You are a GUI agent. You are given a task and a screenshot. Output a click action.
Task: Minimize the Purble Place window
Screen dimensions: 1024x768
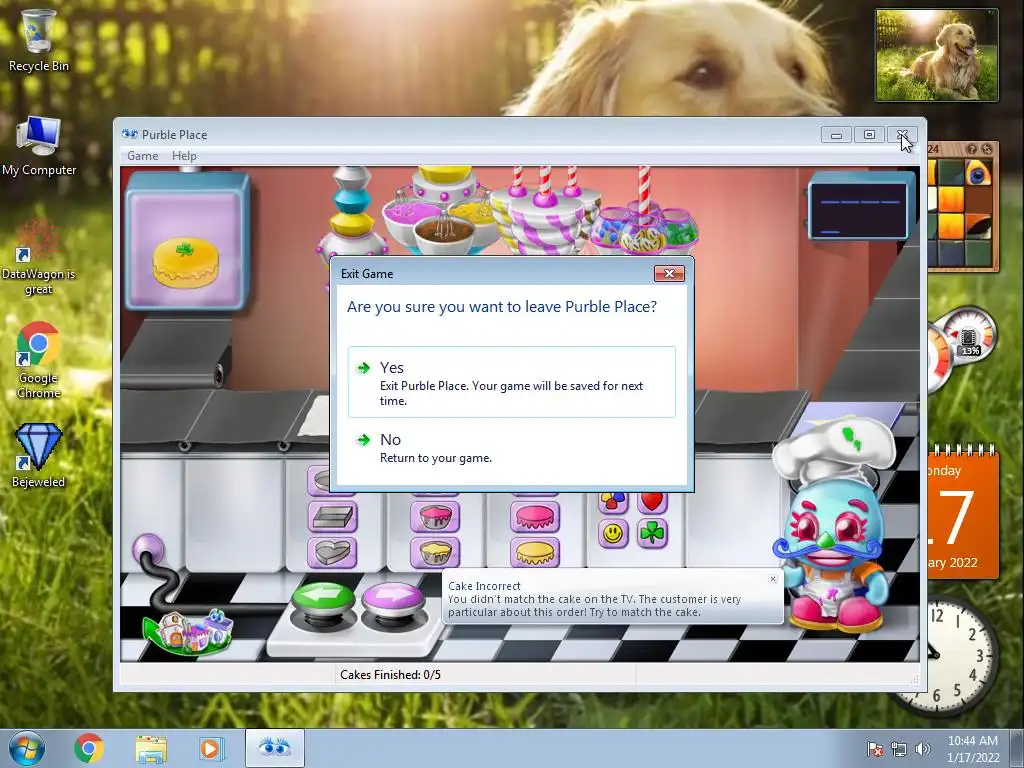point(836,135)
